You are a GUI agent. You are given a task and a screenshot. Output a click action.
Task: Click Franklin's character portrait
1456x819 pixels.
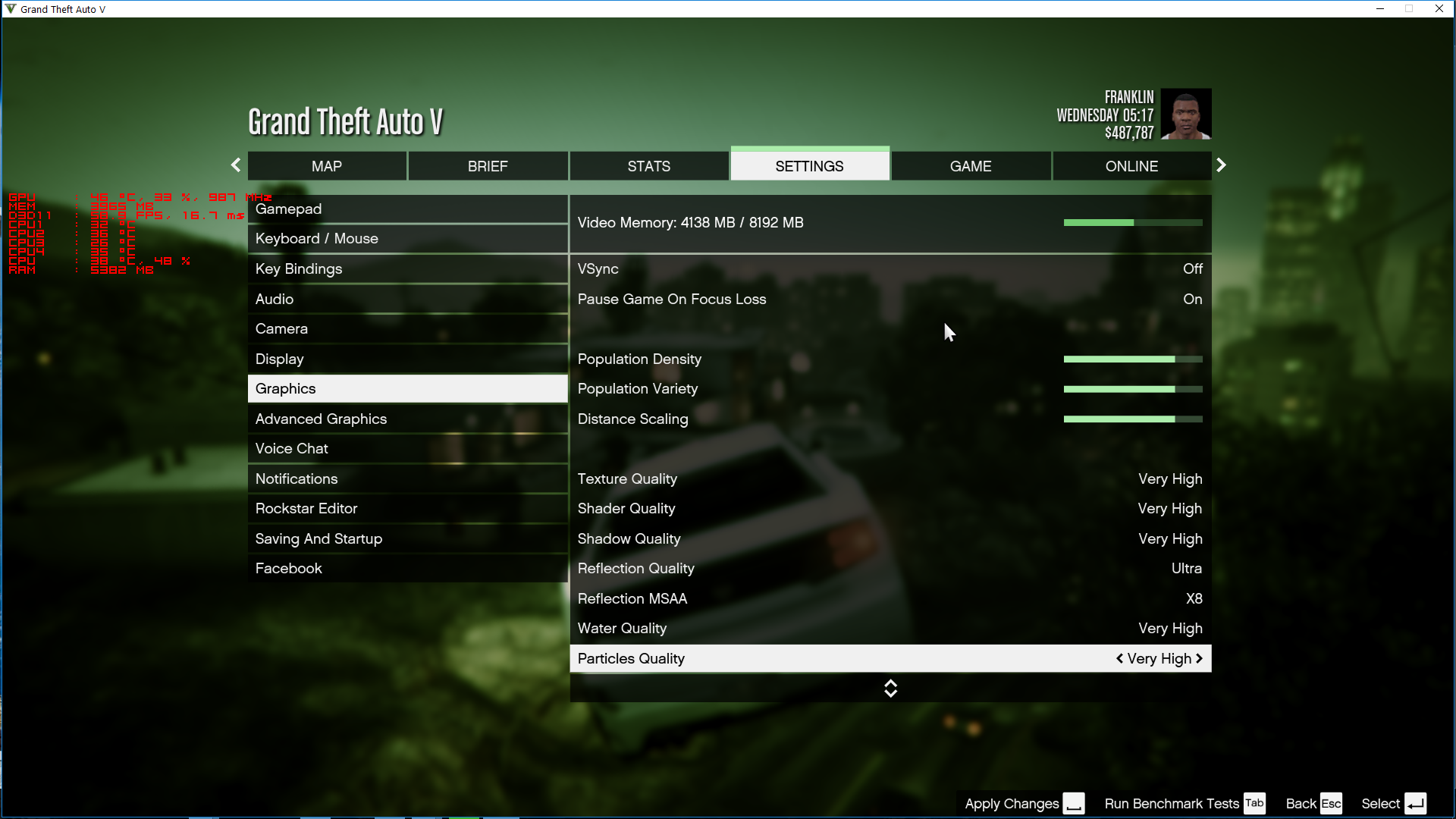[x=1186, y=114]
